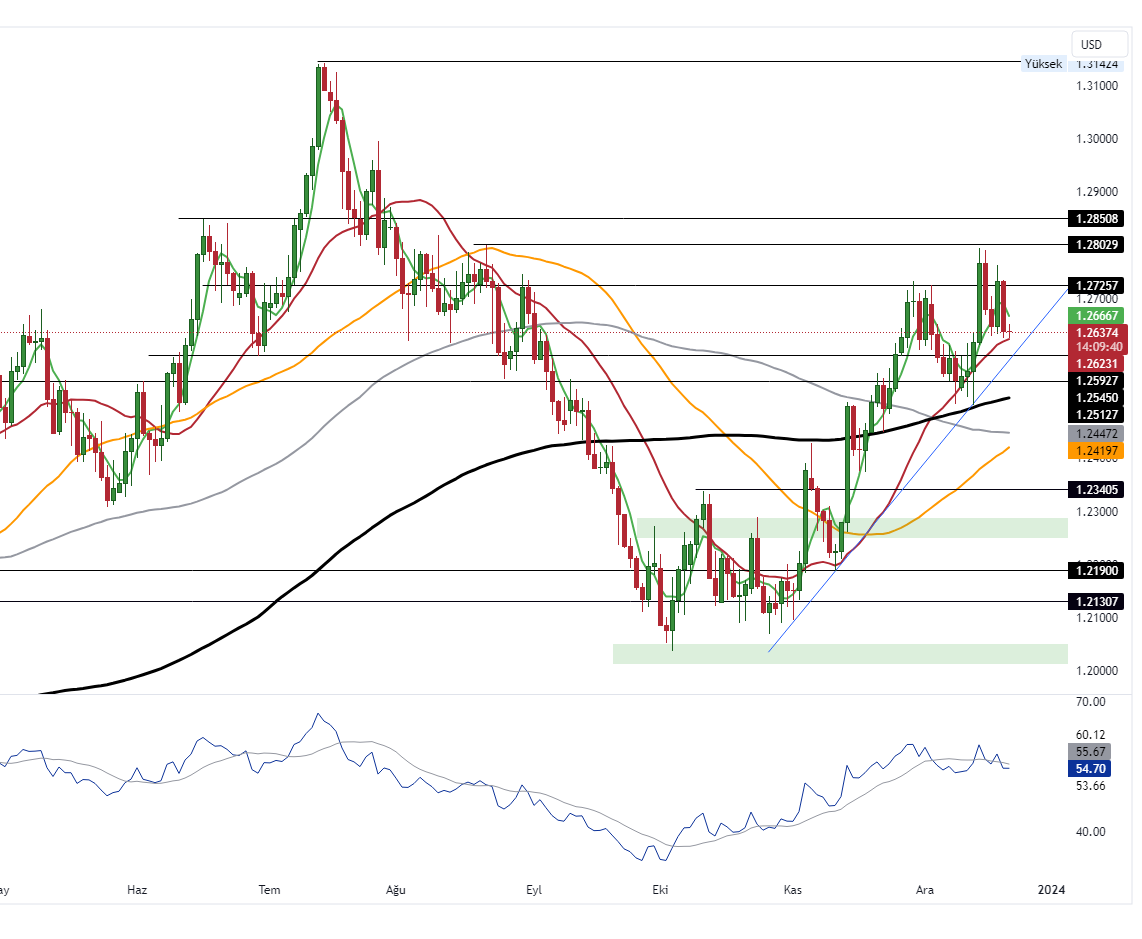The width and height of the screenshot is (1142, 939).
Task: Click the blue RSI value label 54.70
Action: coord(1090,768)
